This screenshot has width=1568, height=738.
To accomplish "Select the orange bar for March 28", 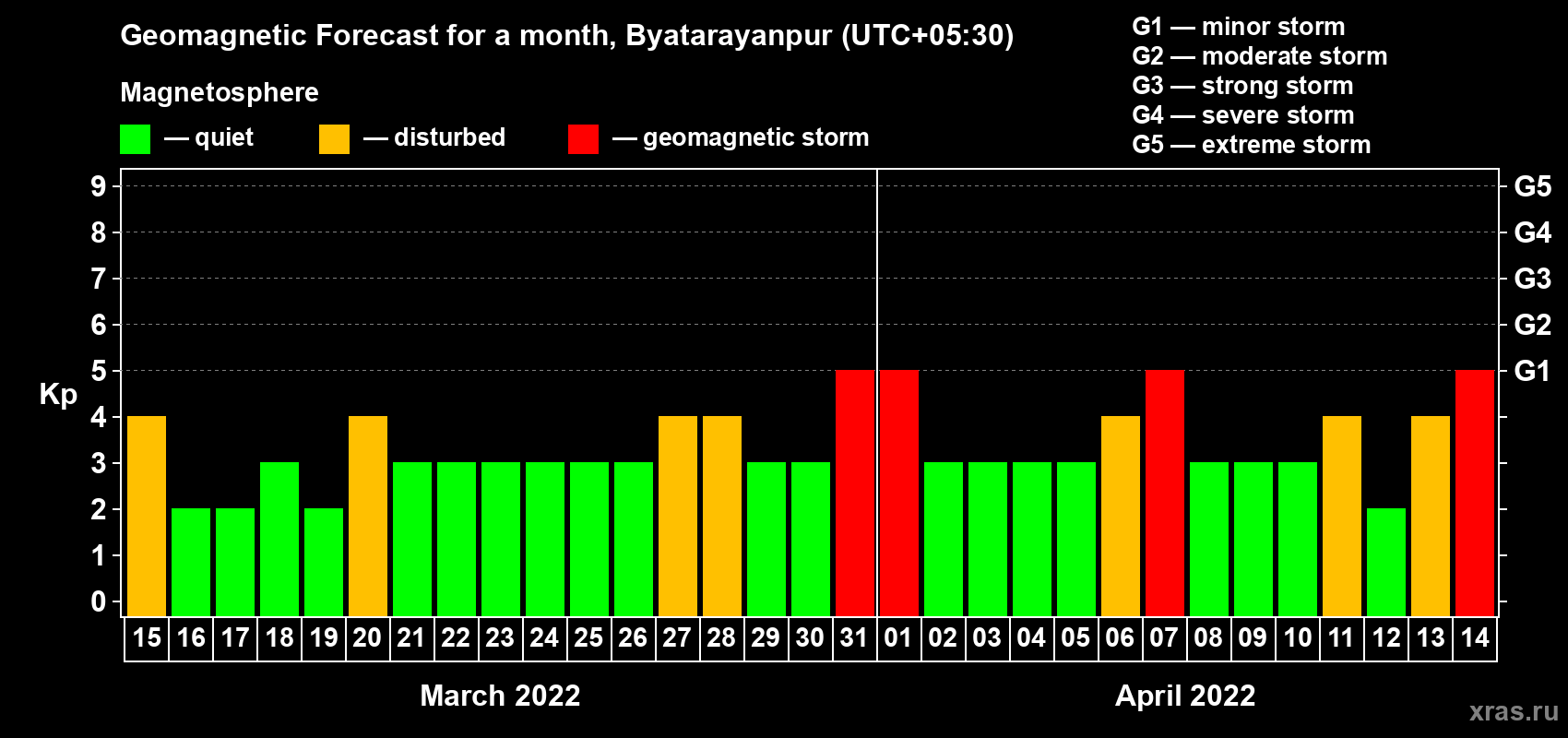I will point(722,516).
